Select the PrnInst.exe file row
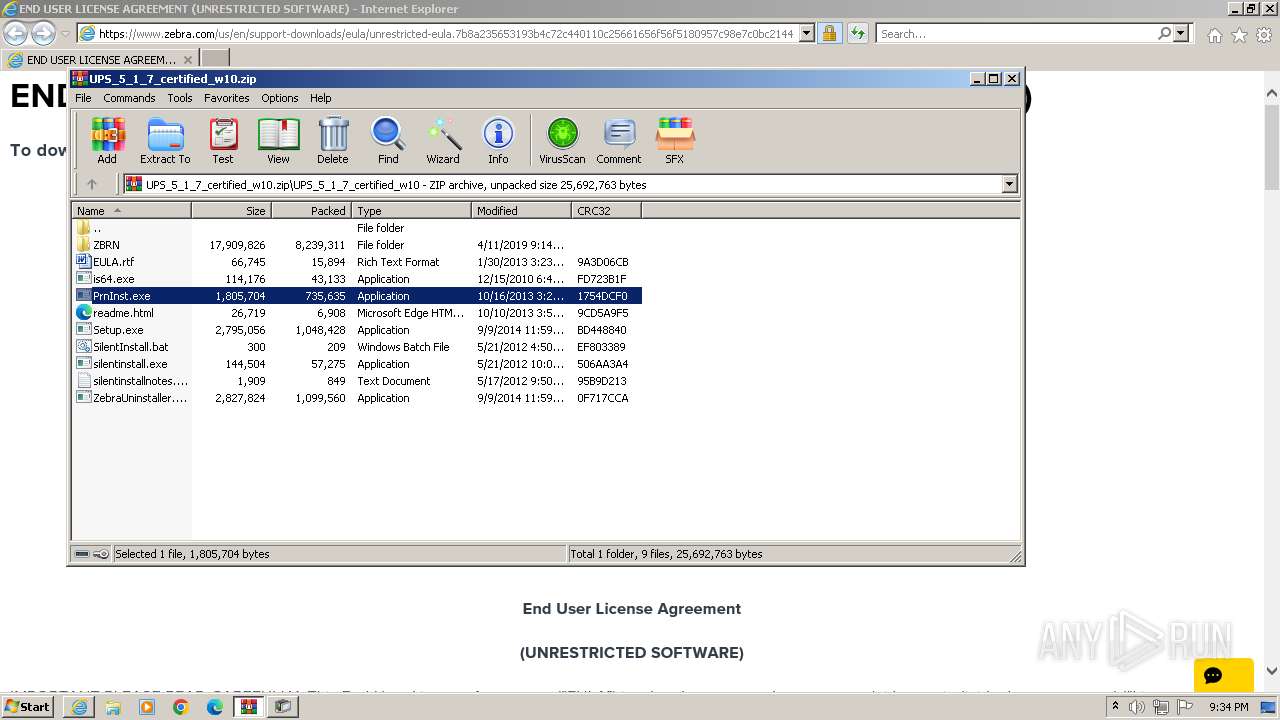1280x720 pixels. pyautogui.click(x=357, y=296)
